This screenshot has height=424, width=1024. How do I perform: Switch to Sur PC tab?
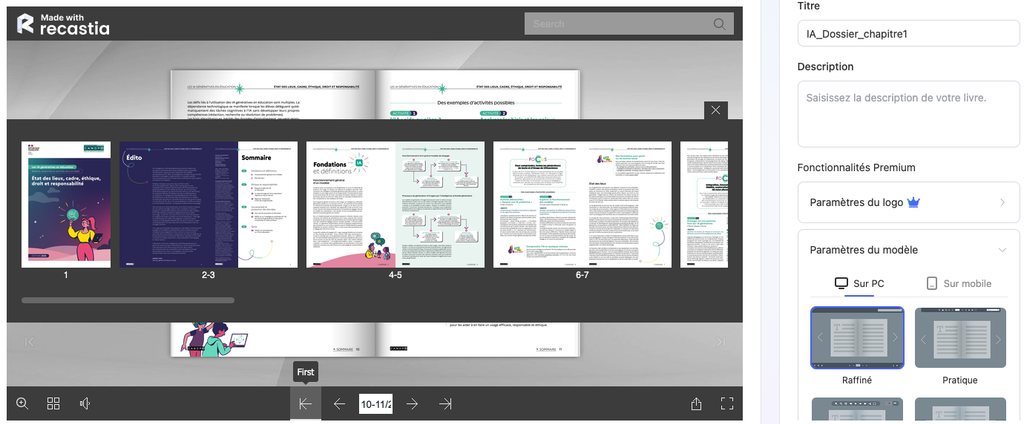[x=859, y=284]
